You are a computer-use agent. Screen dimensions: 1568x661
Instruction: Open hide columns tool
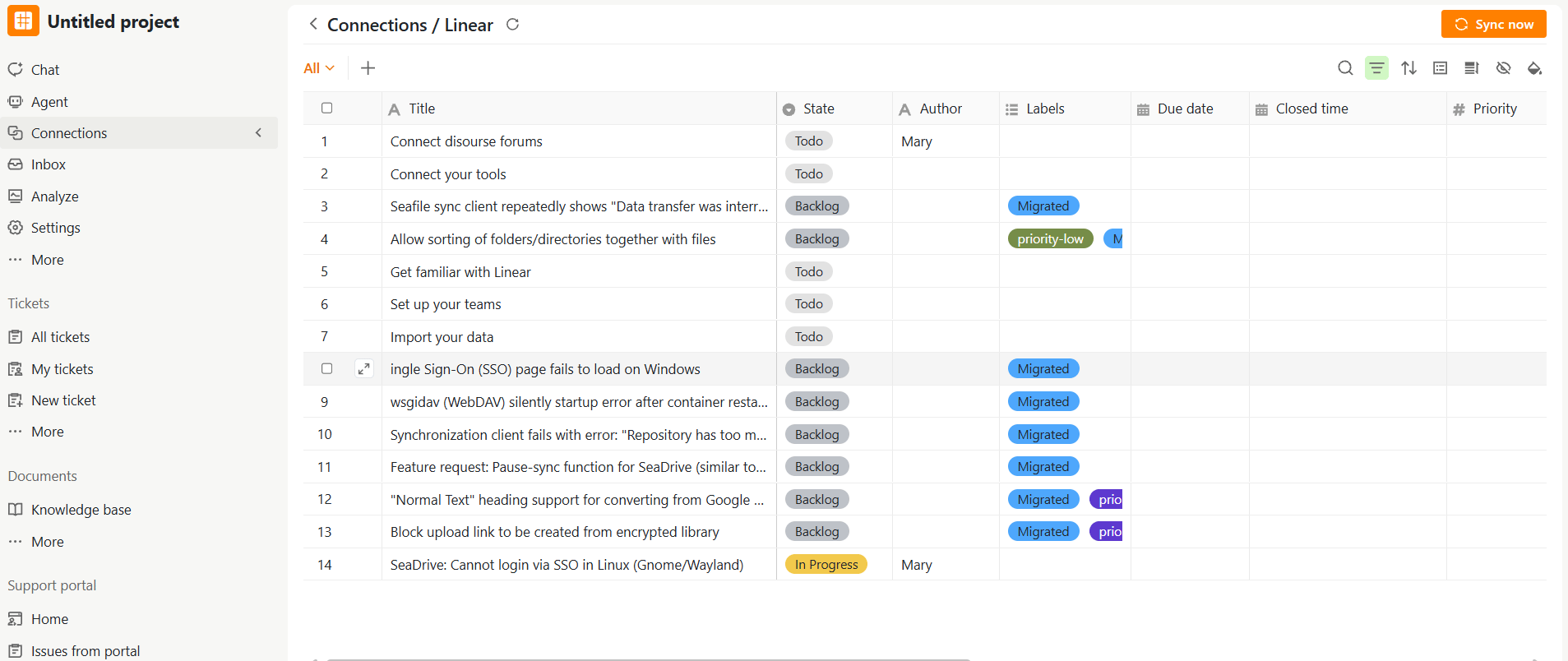click(1503, 68)
